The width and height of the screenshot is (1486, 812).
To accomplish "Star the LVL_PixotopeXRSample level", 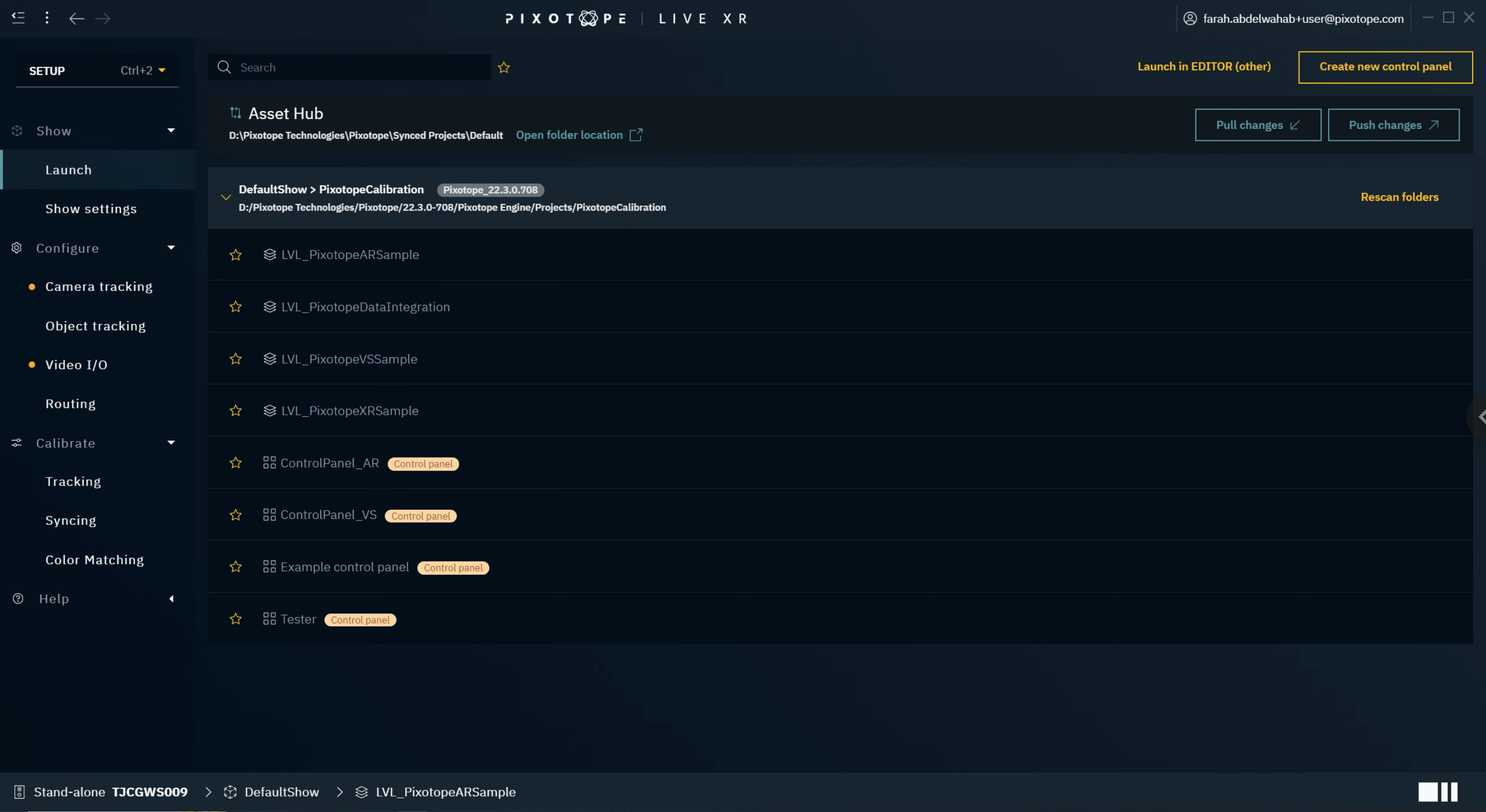I will 235,411.
